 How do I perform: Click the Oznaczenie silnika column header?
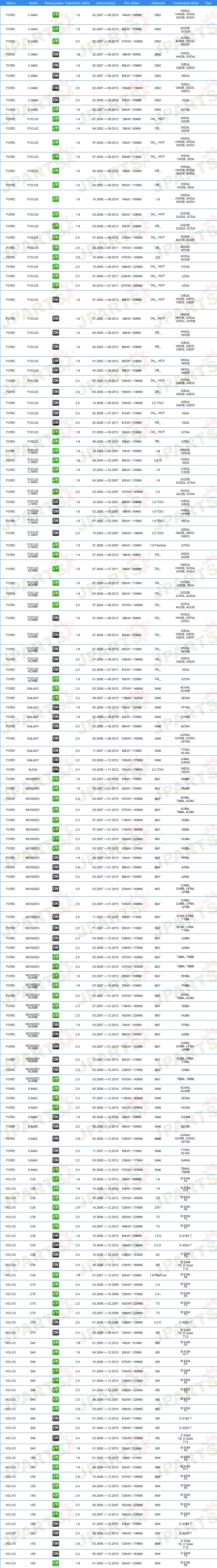point(185,3)
